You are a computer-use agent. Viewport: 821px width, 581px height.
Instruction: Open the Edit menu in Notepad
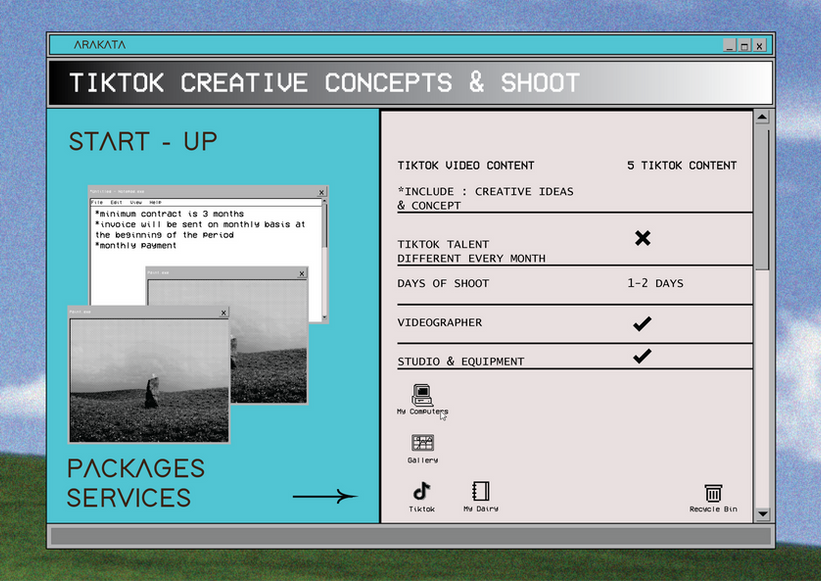[116, 202]
